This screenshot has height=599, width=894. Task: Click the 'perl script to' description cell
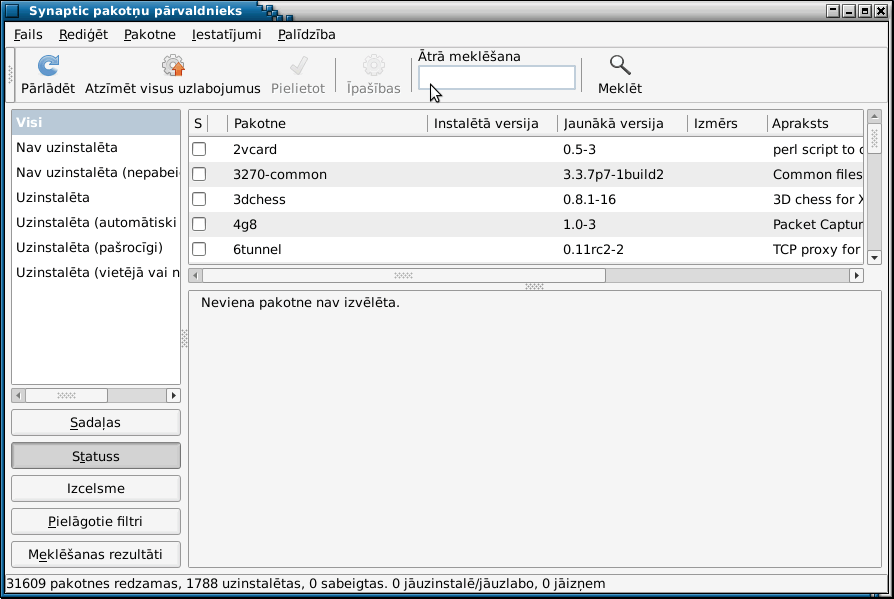[818, 149]
